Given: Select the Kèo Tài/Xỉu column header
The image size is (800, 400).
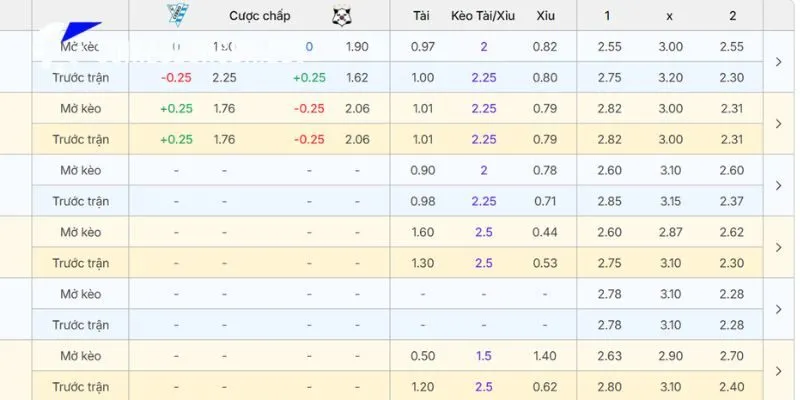Looking at the screenshot, I should (483, 16).
